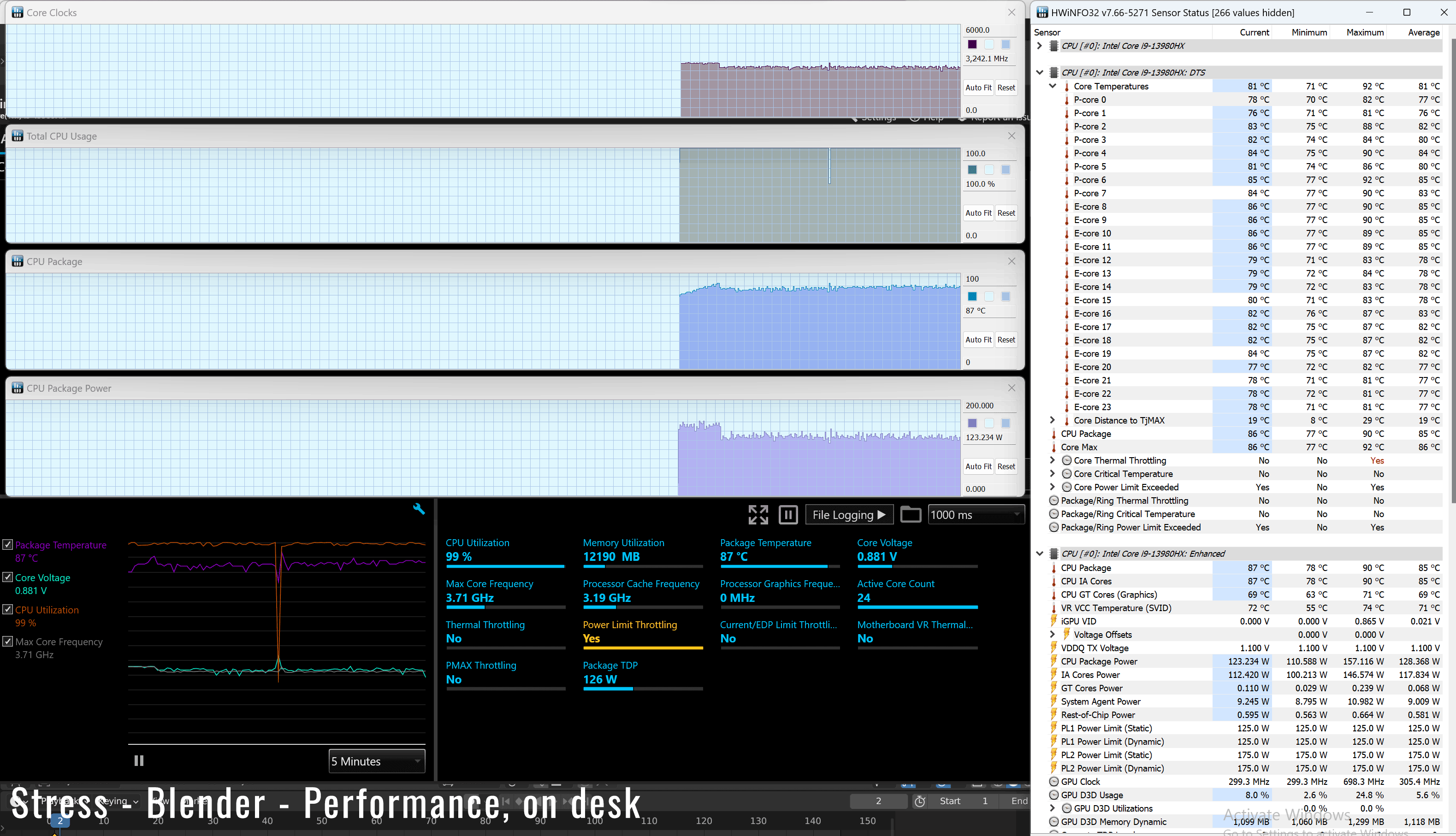Uncheck Core Voltage graph checkbox
Screen dimensions: 1456x836
pyautogui.click(x=8, y=577)
